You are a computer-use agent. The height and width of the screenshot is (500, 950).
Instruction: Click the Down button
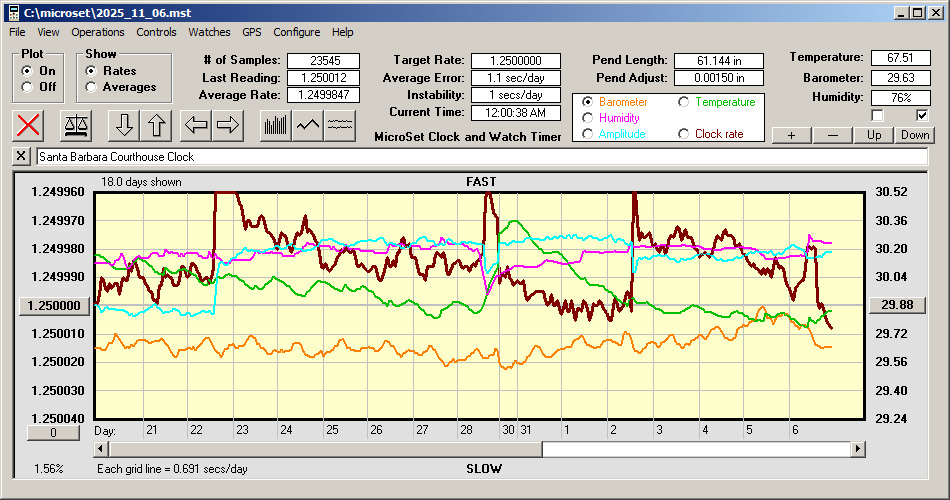914,135
